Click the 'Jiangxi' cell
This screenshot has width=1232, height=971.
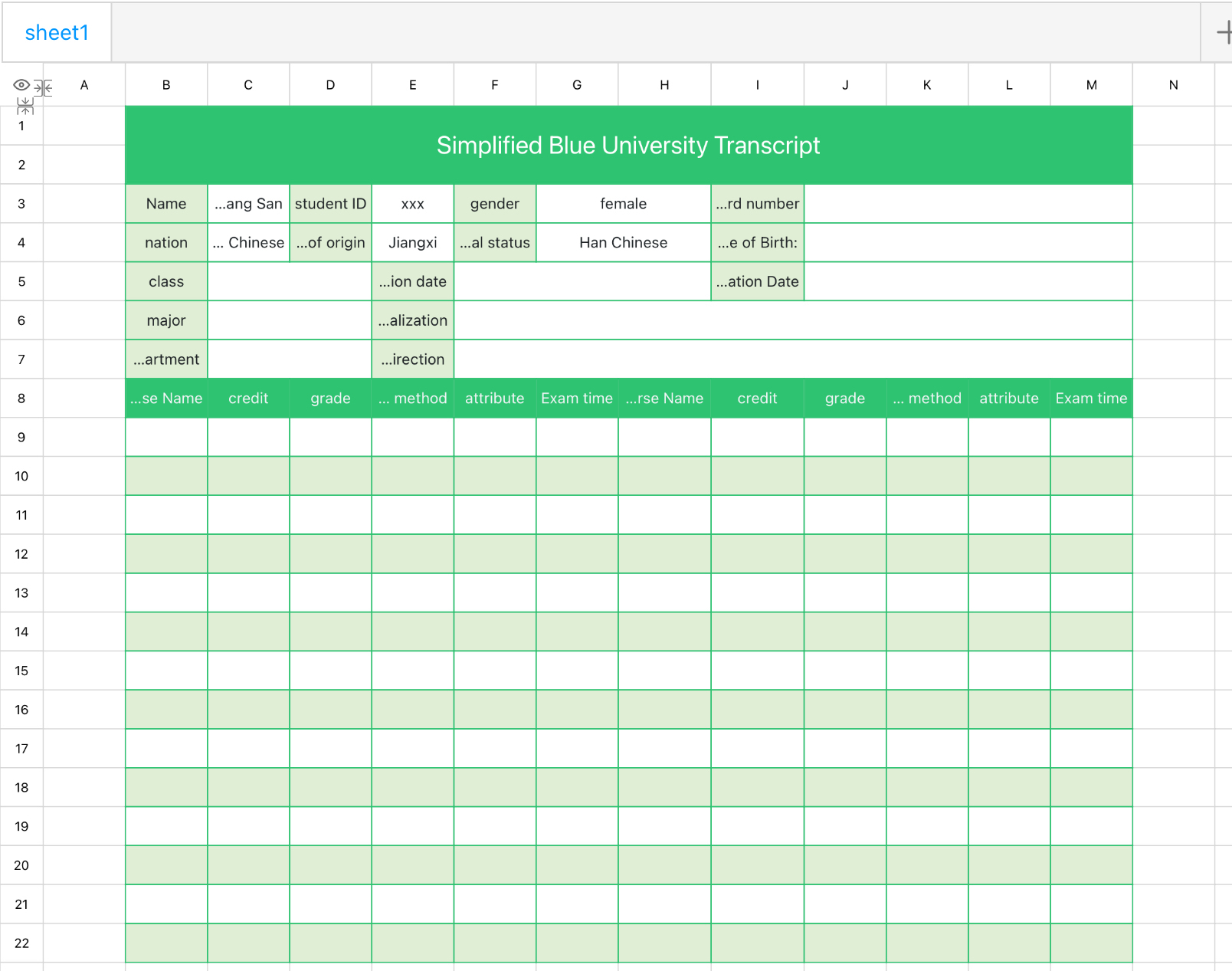click(x=412, y=243)
